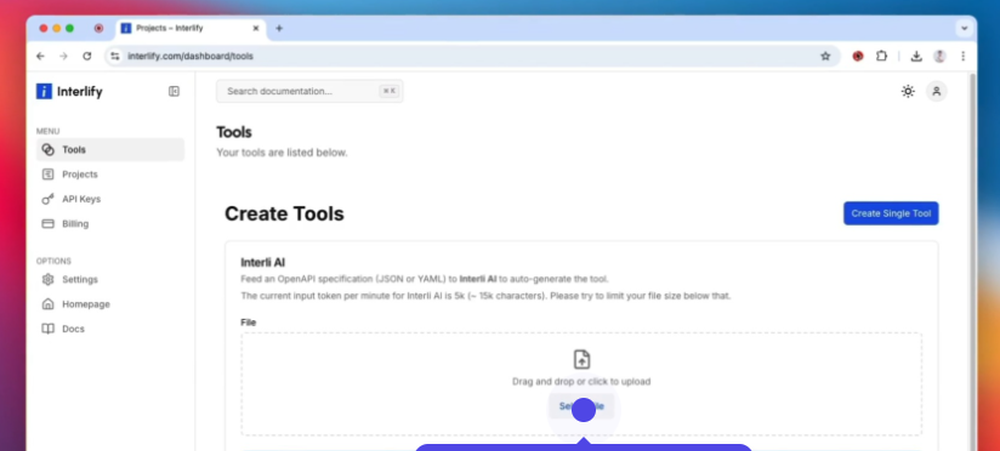Open browser Downloads icon
This screenshot has height=451, width=1000.
coord(916,56)
